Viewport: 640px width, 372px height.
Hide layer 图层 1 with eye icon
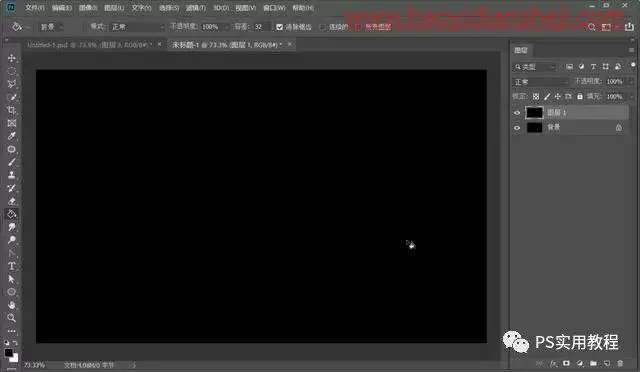(x=517, y=113)
